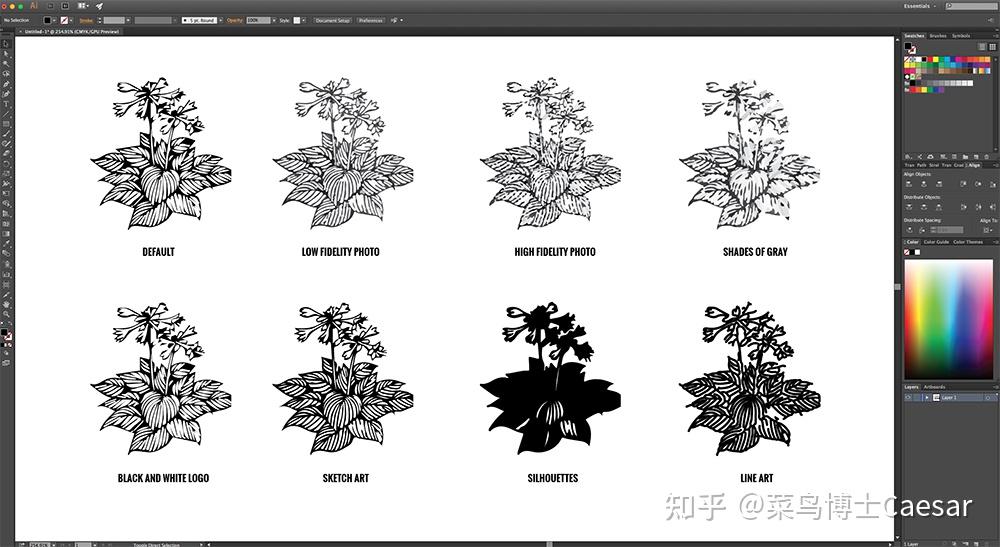1000x547 pixels.
Task: Select the Magic Wand tool
Action: click(6, 64)
